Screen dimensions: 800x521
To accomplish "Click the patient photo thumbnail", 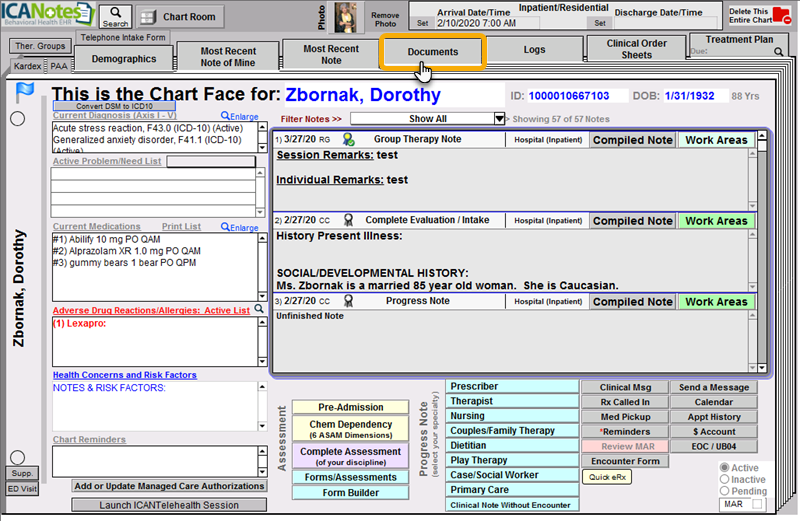I will (x=348, y=16).
